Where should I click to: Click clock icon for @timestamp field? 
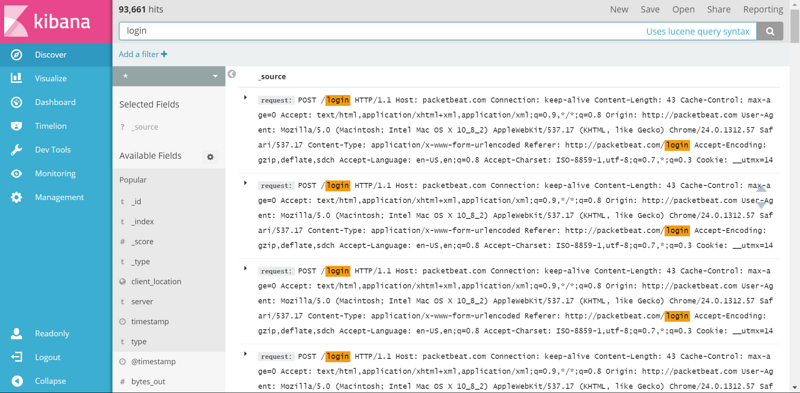click(x=122, y=362)
